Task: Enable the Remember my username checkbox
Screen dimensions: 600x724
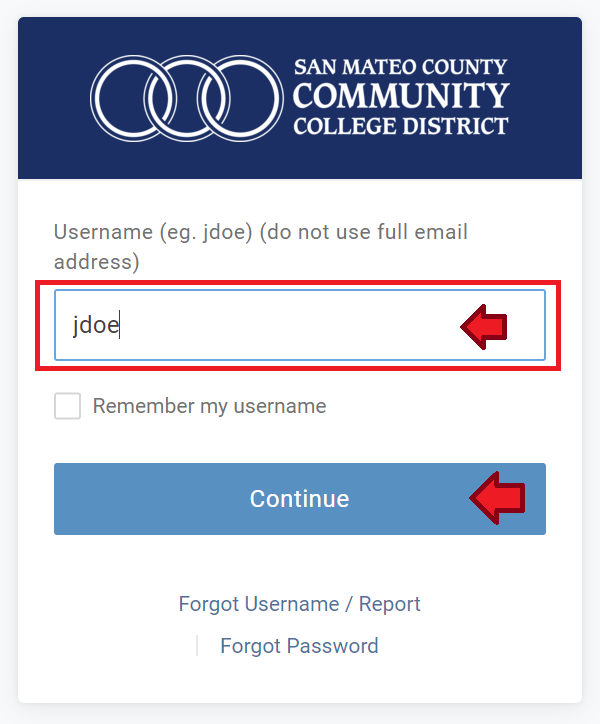Action: pos(67,406)
